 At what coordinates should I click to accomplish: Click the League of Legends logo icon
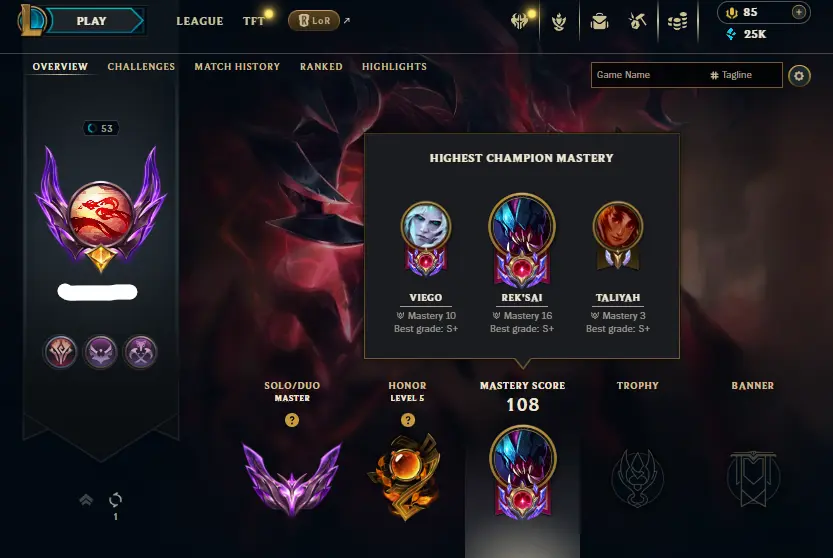32,20
